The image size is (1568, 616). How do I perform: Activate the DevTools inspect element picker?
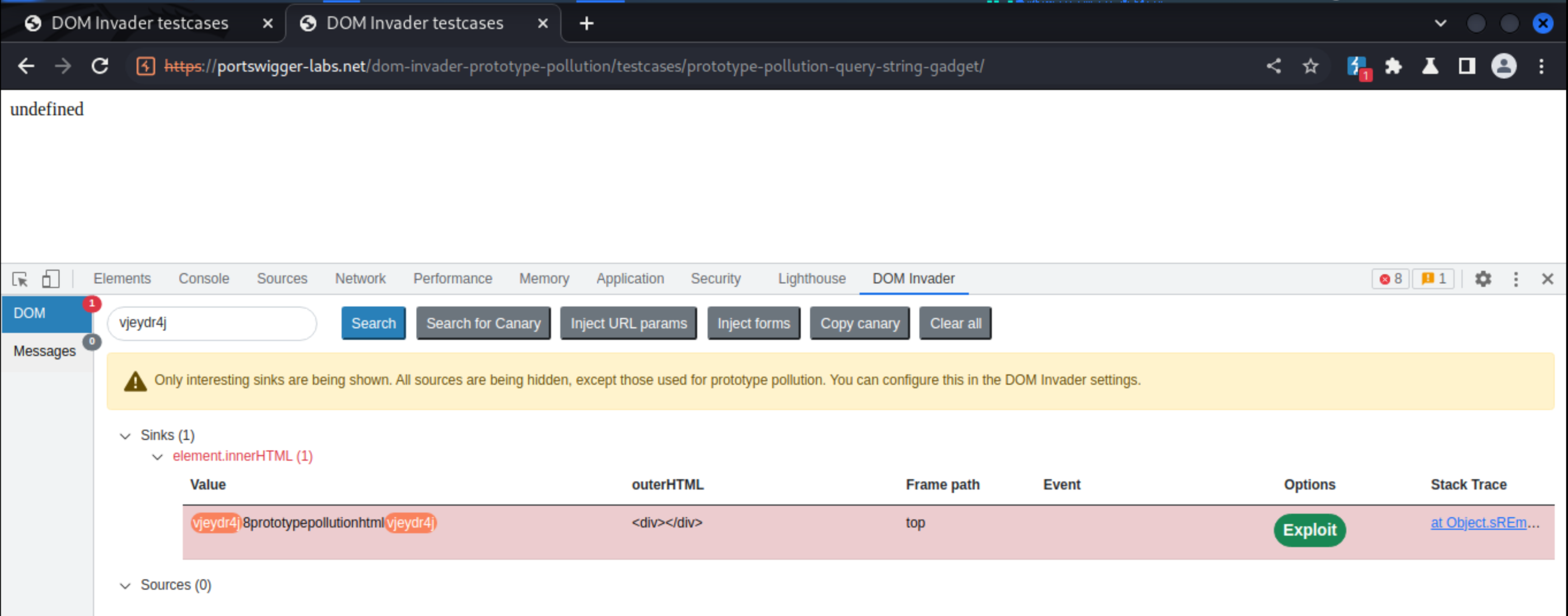[20, 279]
